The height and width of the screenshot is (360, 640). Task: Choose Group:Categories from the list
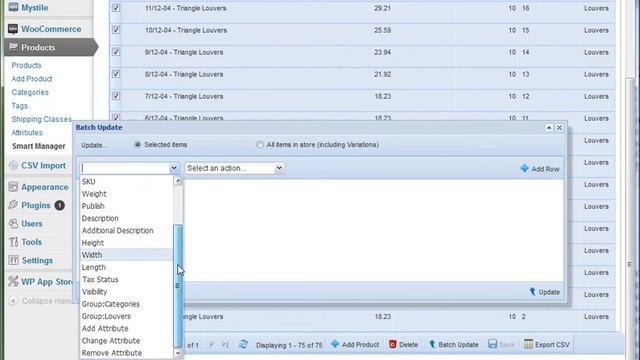click(126, 304)
